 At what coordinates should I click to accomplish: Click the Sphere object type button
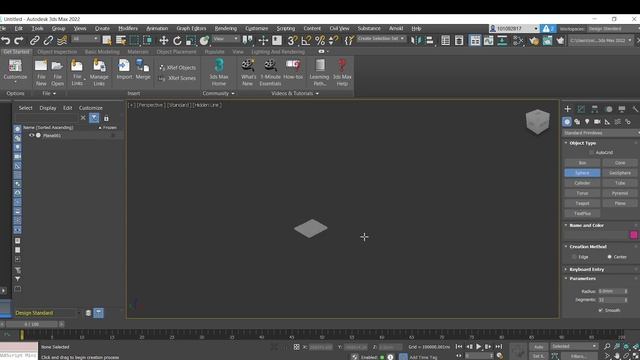582,173
